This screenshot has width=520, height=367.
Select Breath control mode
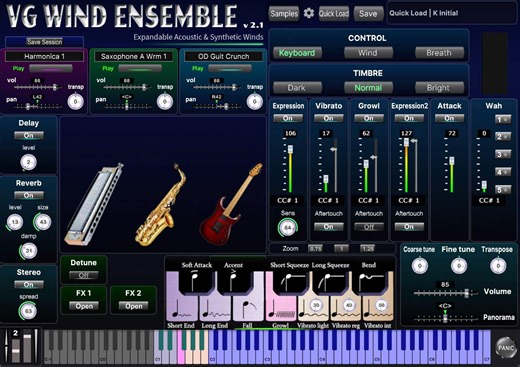[439, 53]
